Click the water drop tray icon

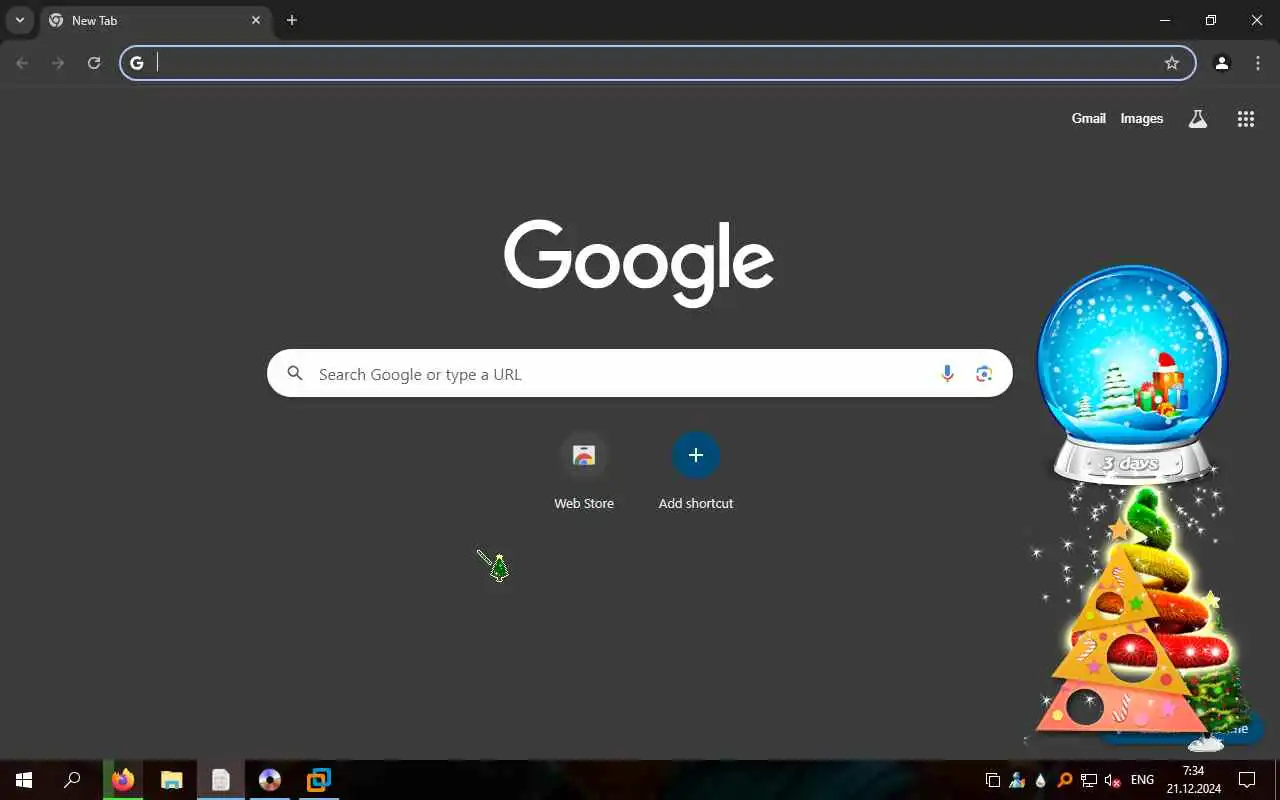[x=1041, y=780]
